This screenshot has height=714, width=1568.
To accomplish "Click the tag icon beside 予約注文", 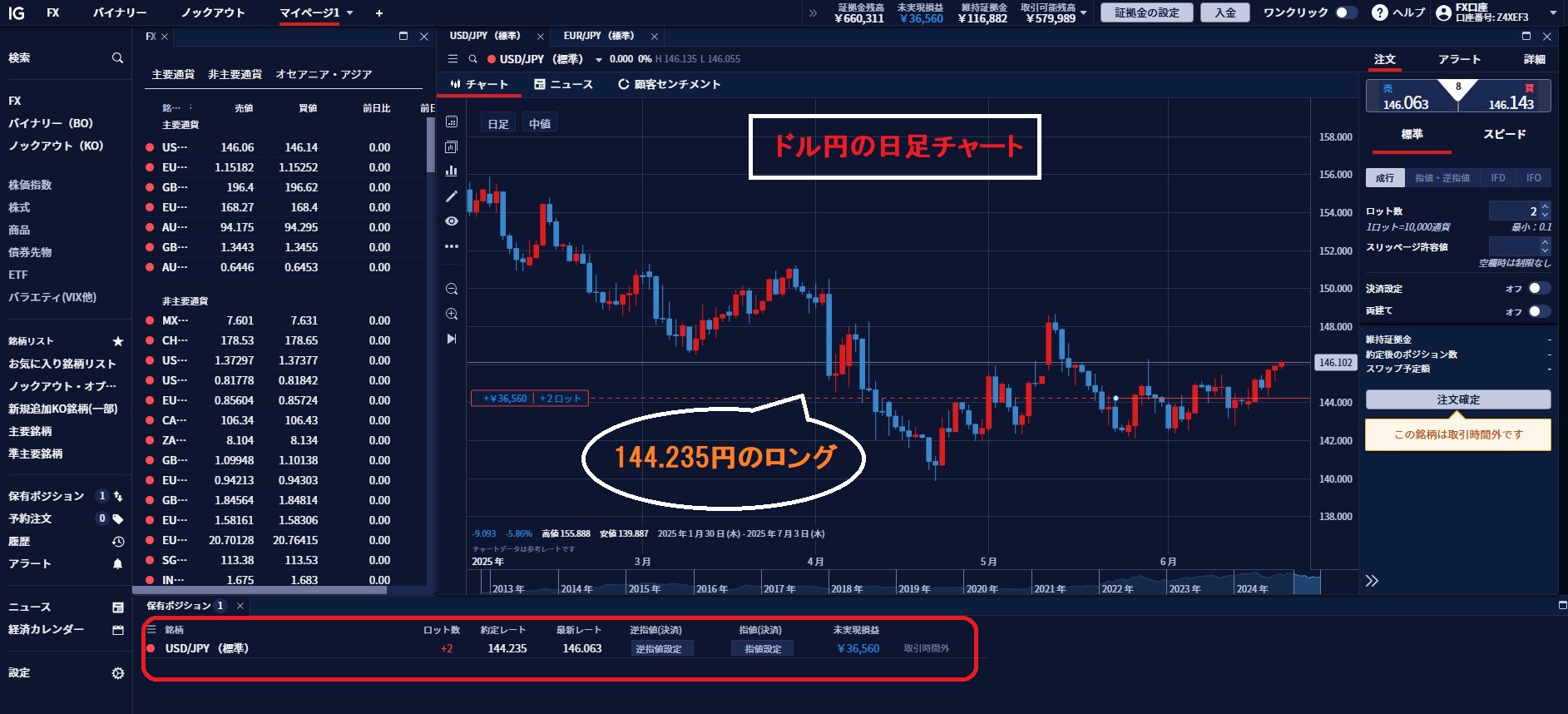I will [118, 518].
